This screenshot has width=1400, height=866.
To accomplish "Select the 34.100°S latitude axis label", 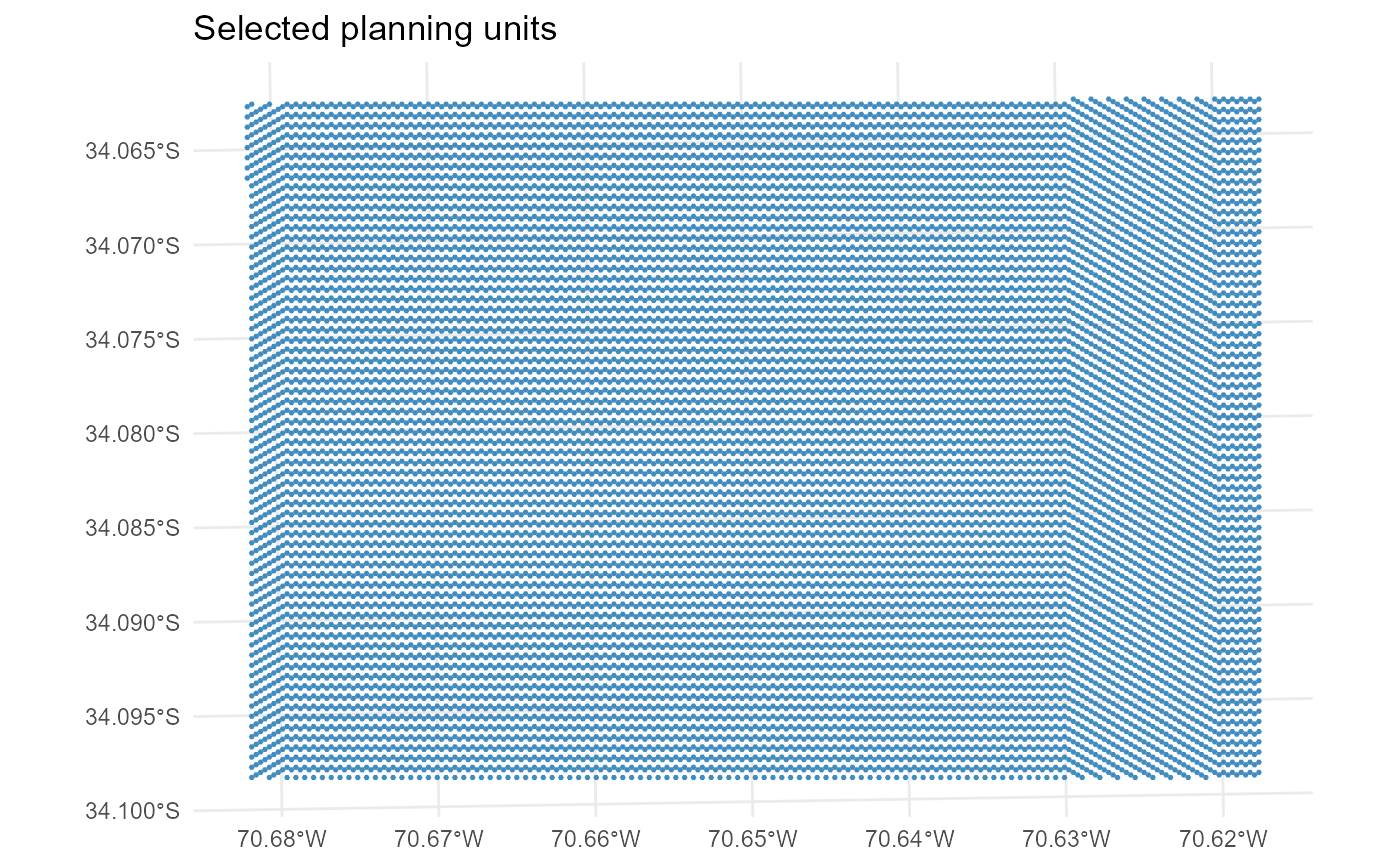I will [x=132, y=811].
